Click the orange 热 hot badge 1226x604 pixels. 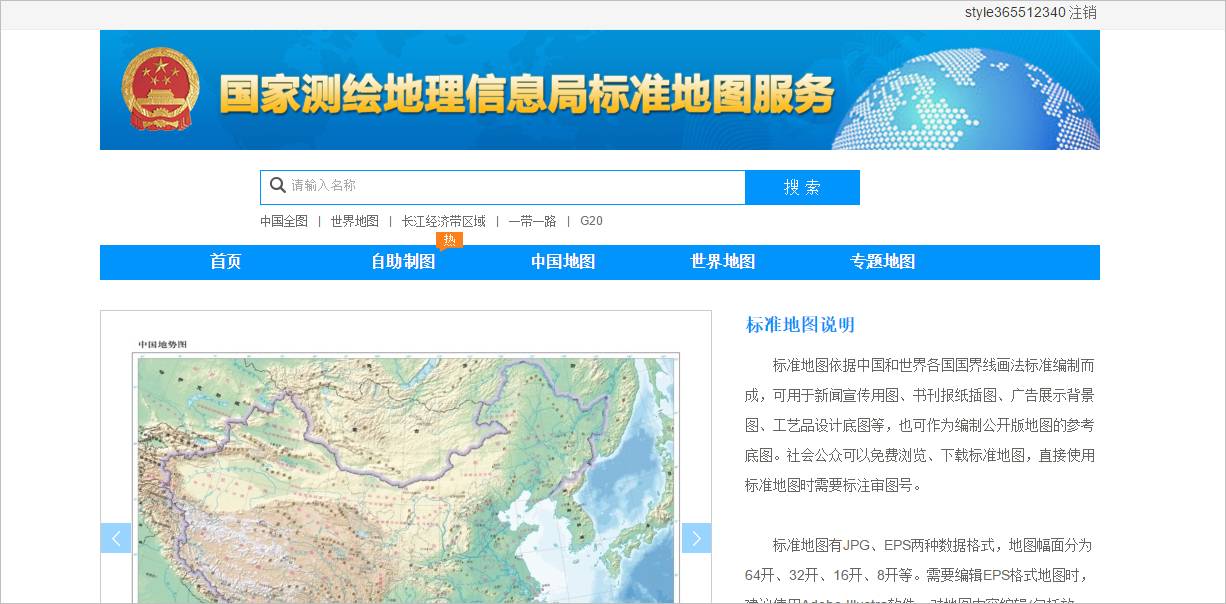[x=449, y=240]
